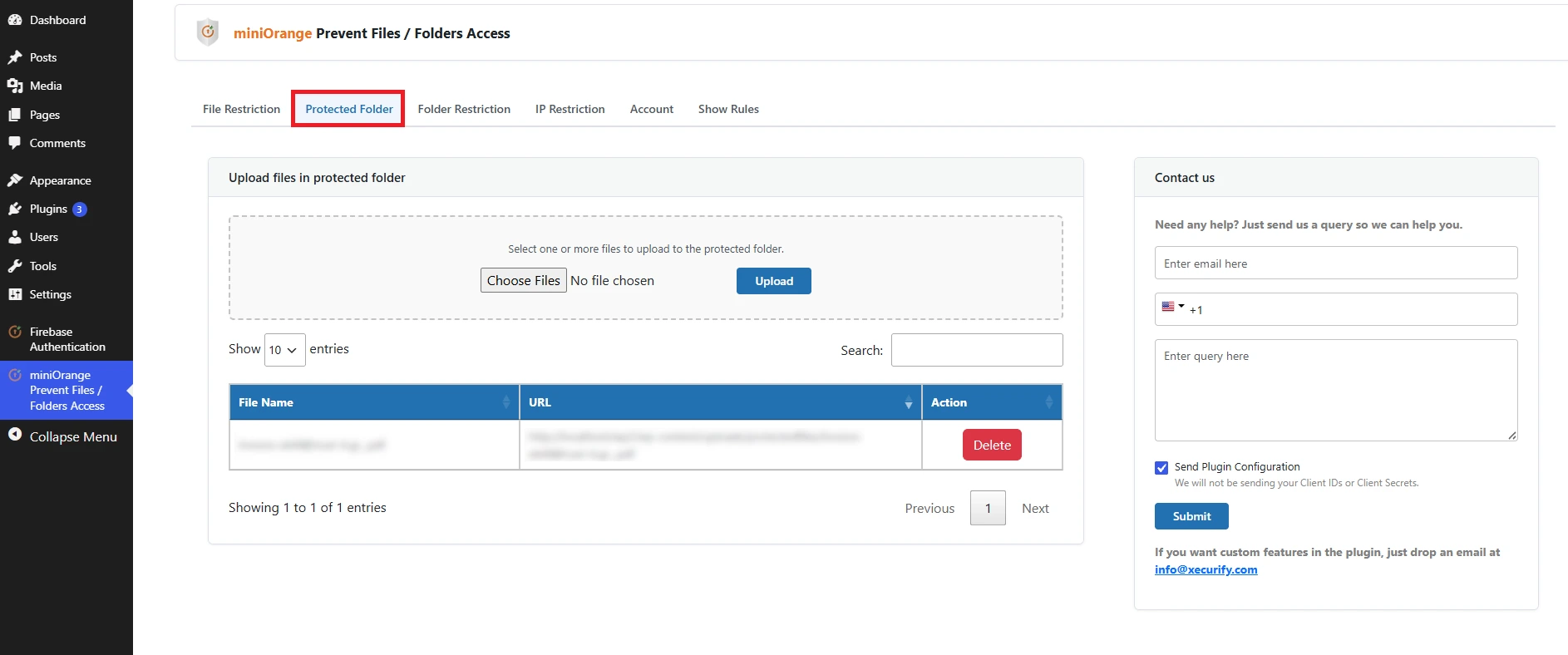
Task: Click the Comments speech bubble icon
Action: (15, 143)
